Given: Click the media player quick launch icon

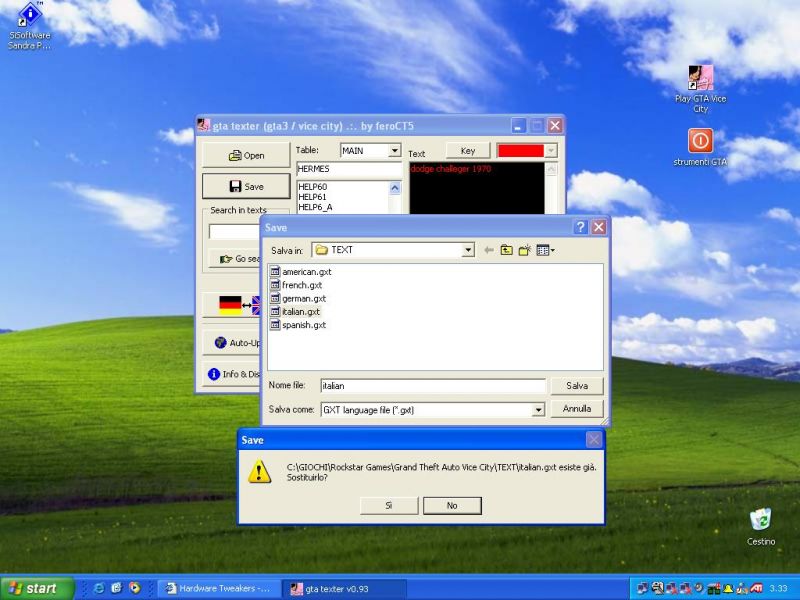Looking at the screenshot, I should [135, 588].
